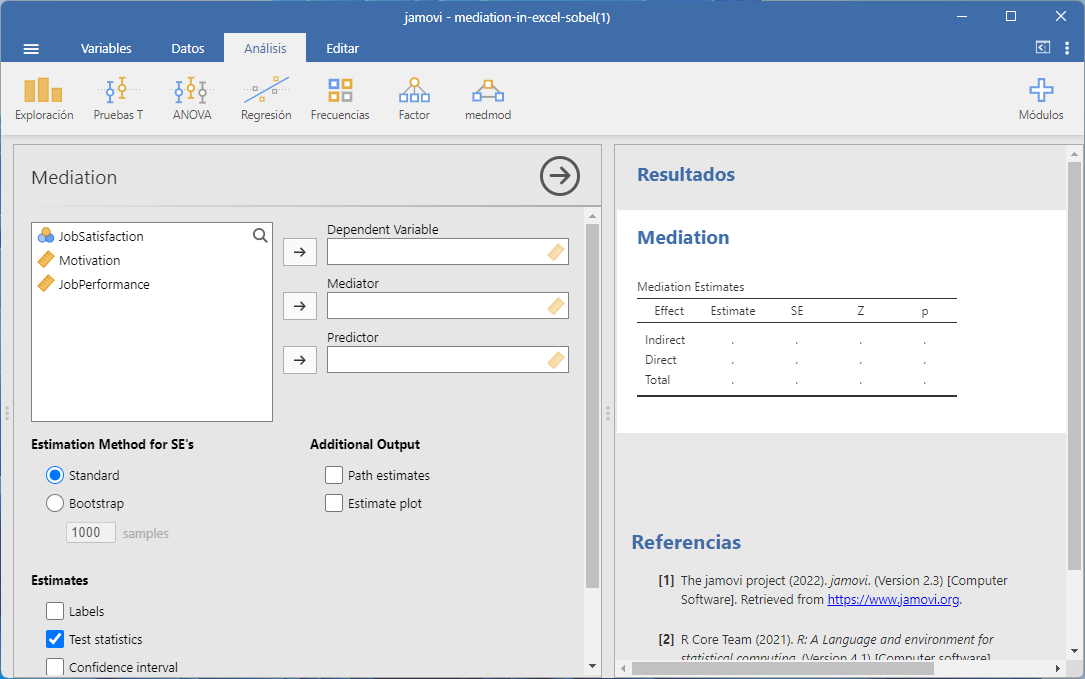Collapse options with the circled arrow
Image resolution: width=1085 pixels, height=679 pixels.
click(560, 176)
